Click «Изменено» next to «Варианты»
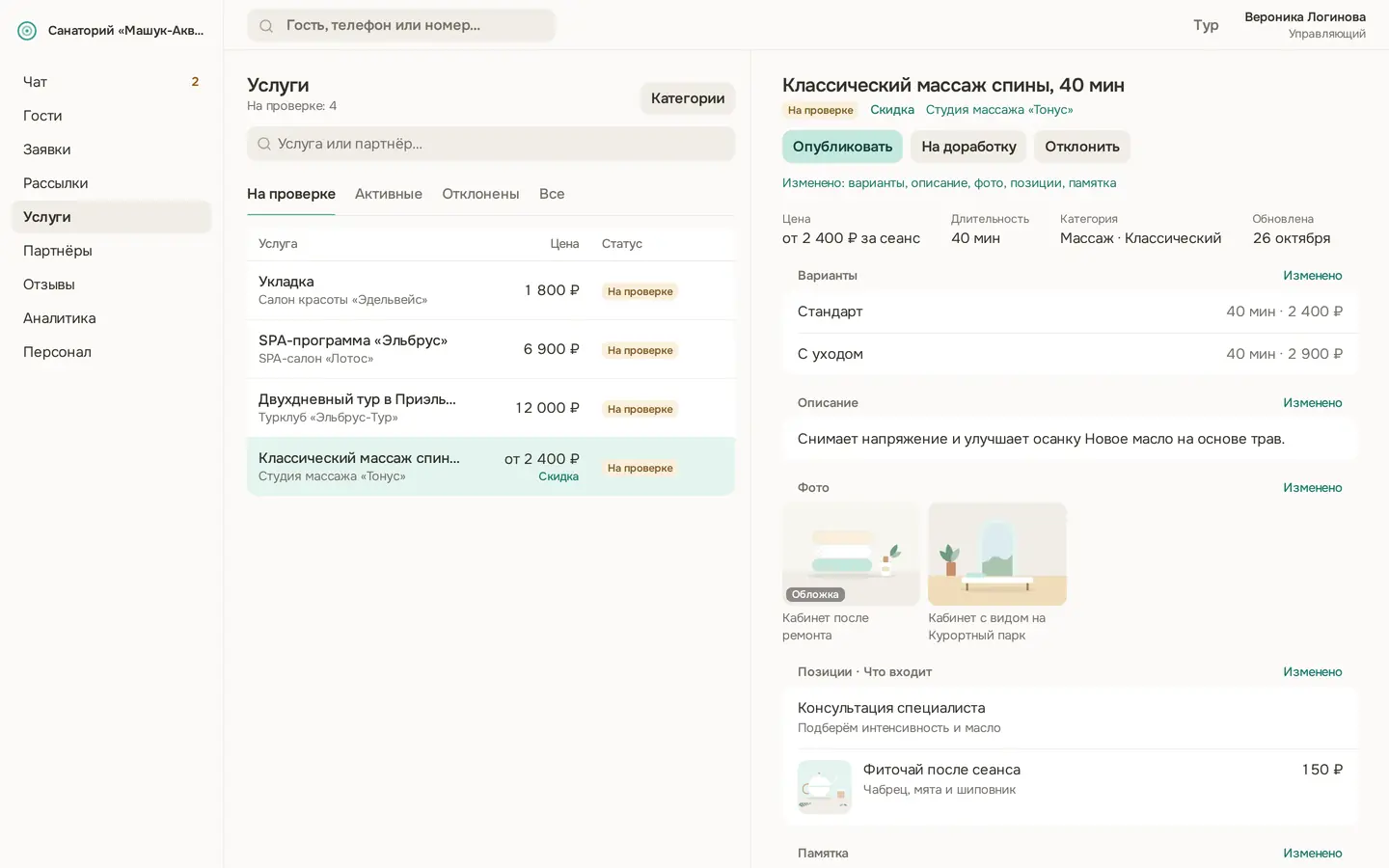 click(1312, 276)
